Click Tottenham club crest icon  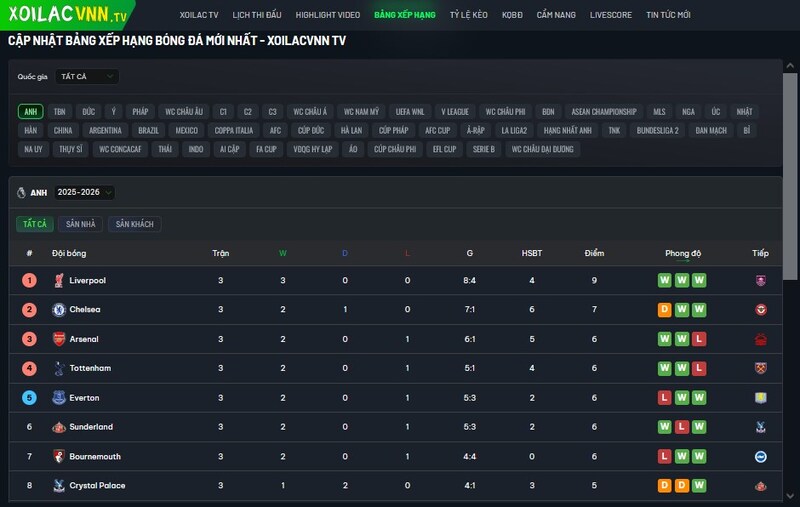click(x=59, y=368)
